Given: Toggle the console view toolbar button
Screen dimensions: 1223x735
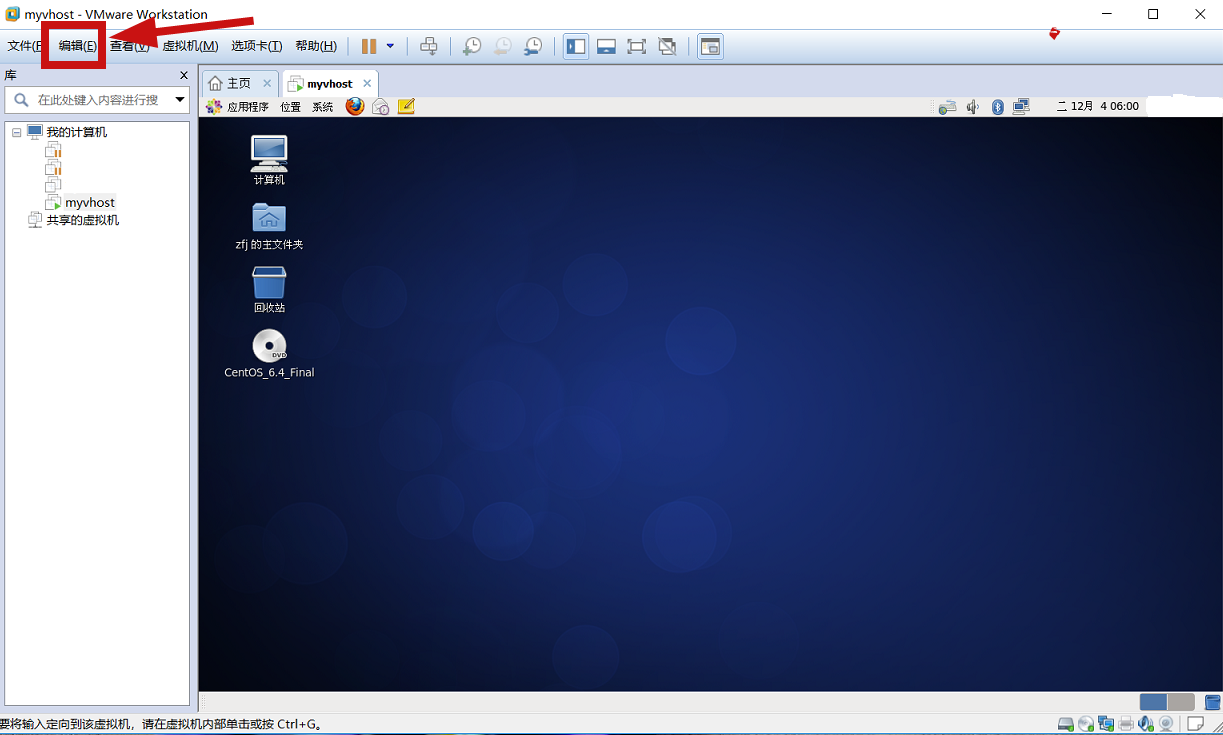Looking at the screenshot, I should pos(710,46).
